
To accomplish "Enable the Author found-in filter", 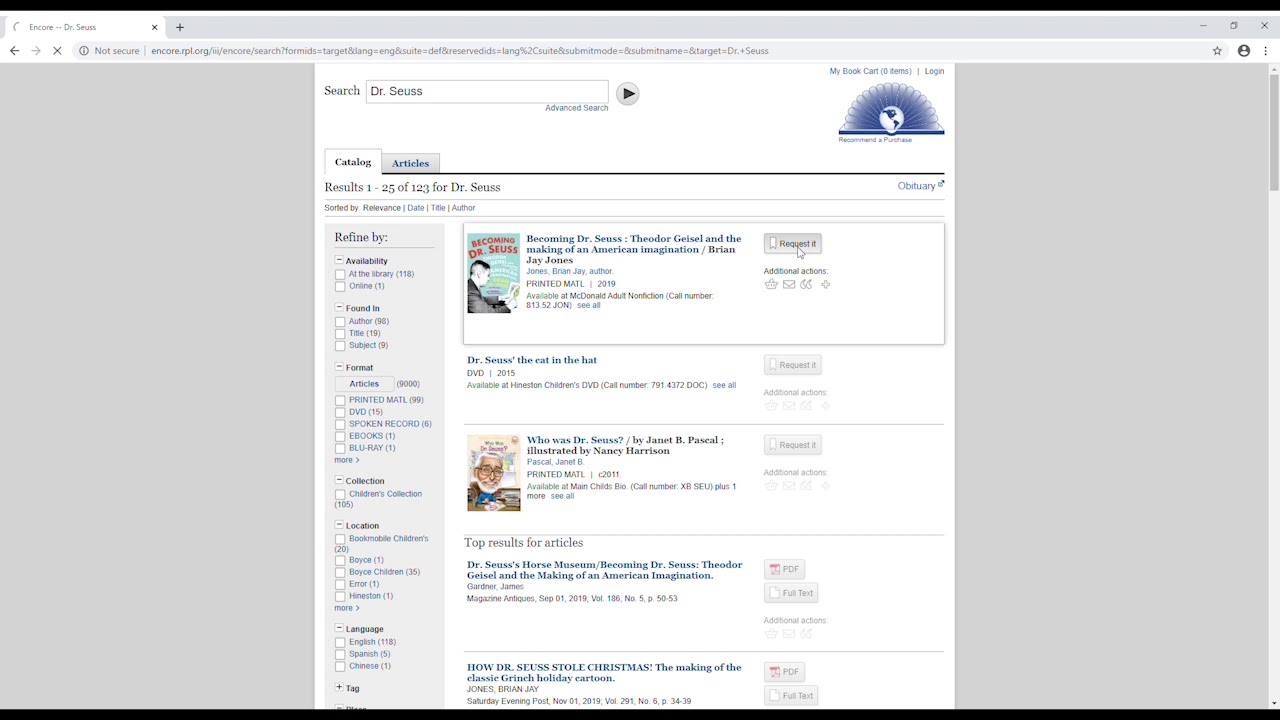I will click(340, 322).
